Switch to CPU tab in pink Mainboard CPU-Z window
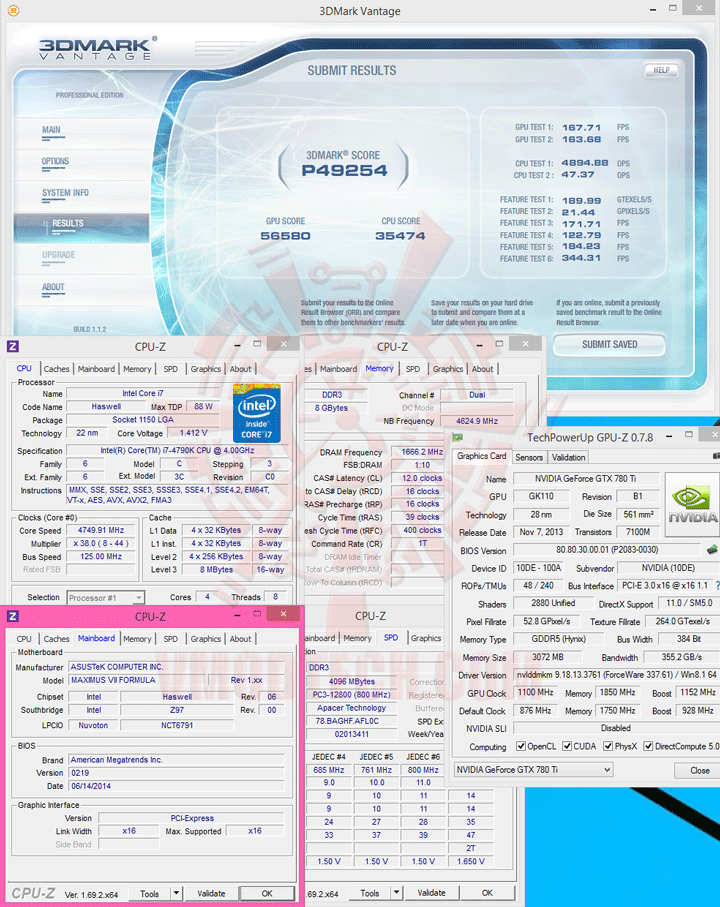This screenshot has width=720, height=907. pyautogui.click(x=24, y=639)
